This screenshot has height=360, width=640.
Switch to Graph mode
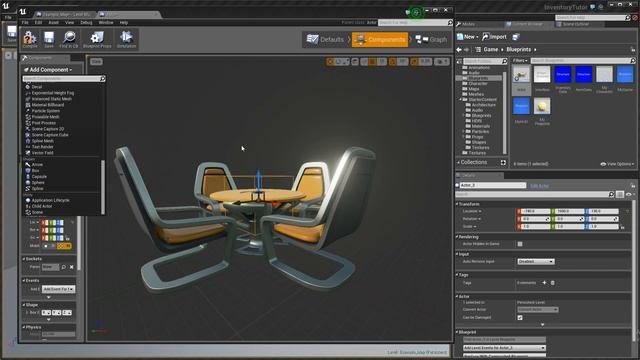[x=431, y=40]
